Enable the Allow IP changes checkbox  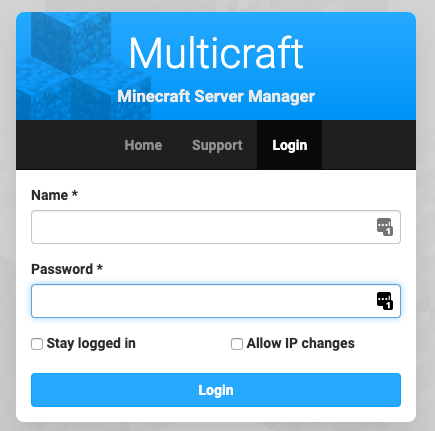pyautogui.click(x=237, y=344)
